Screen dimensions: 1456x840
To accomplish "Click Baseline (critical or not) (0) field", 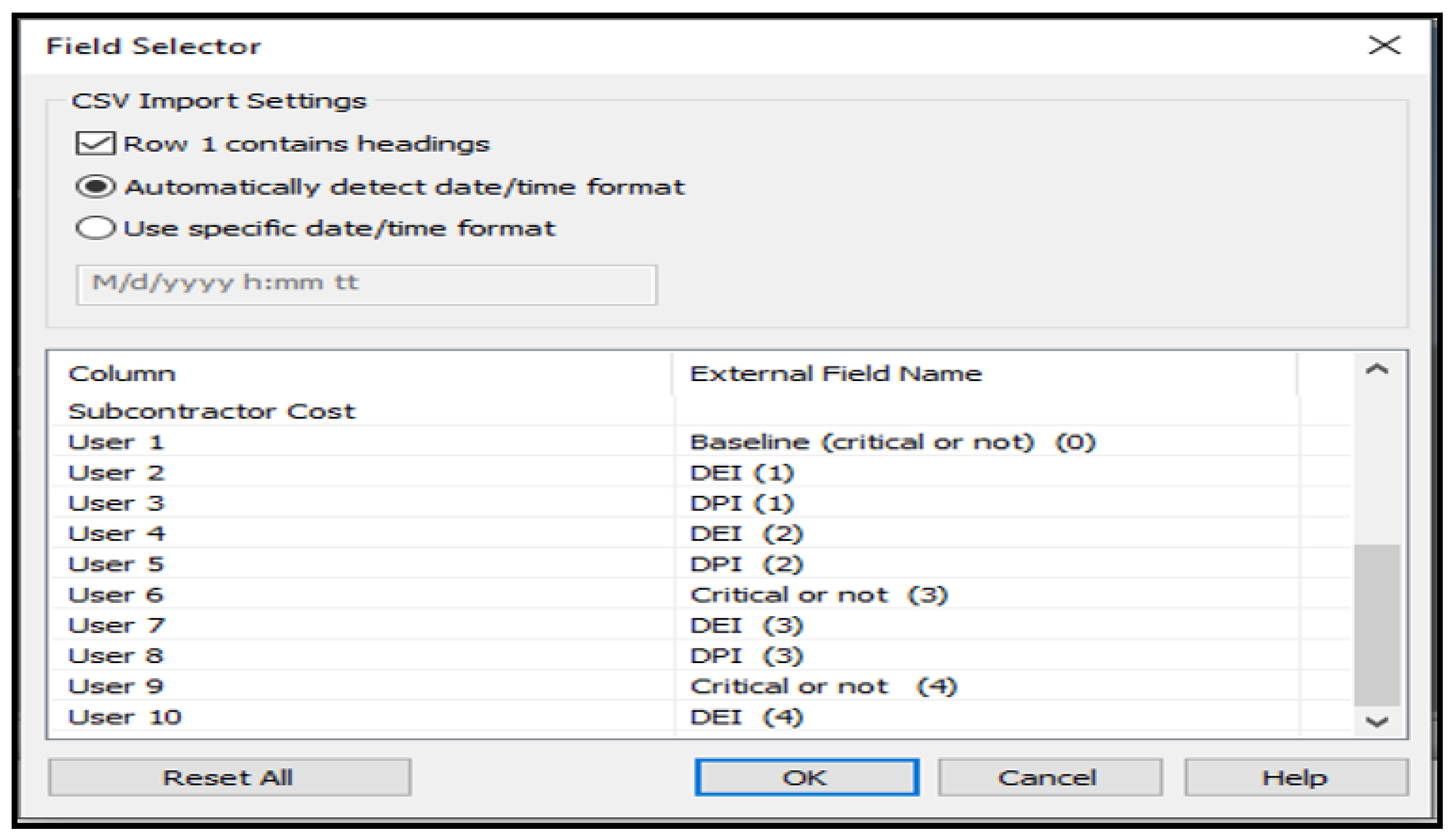I will [892, 443].
